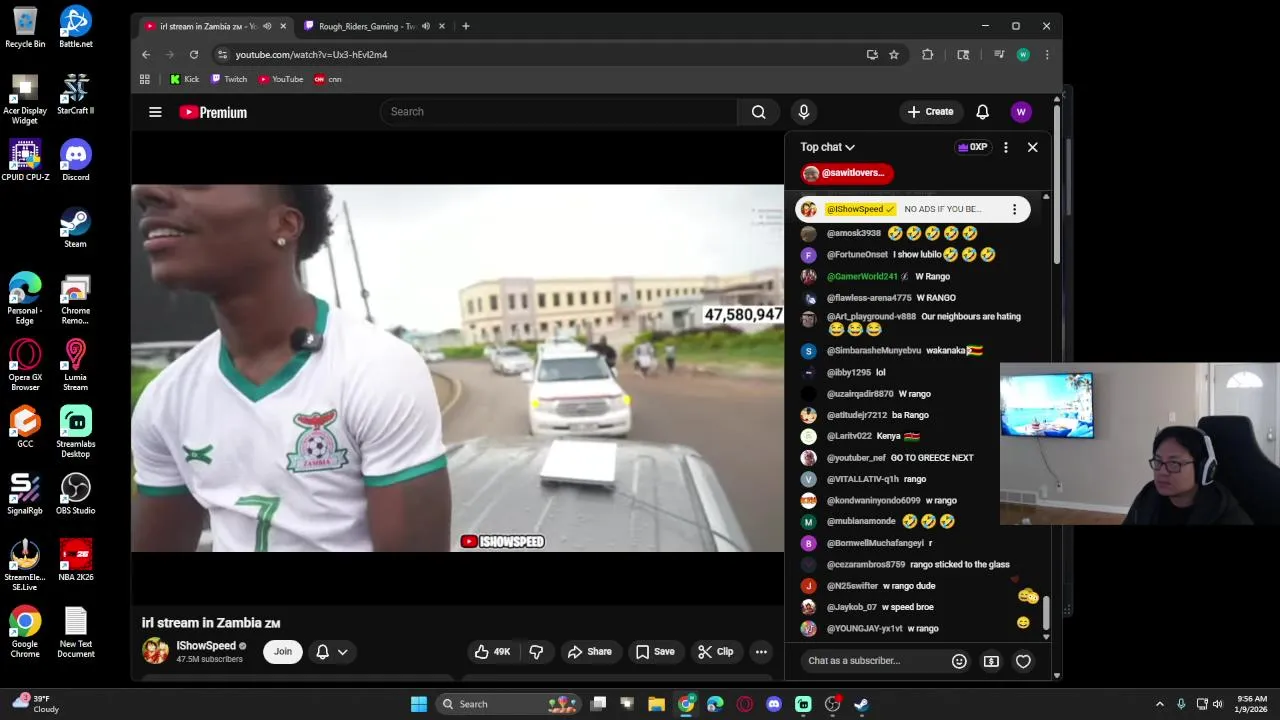The height and width of the screenshot is (720, 1280).
Task: Mute the Rough_Riders_Gaming tab audio
Action: tap(426, 26)
